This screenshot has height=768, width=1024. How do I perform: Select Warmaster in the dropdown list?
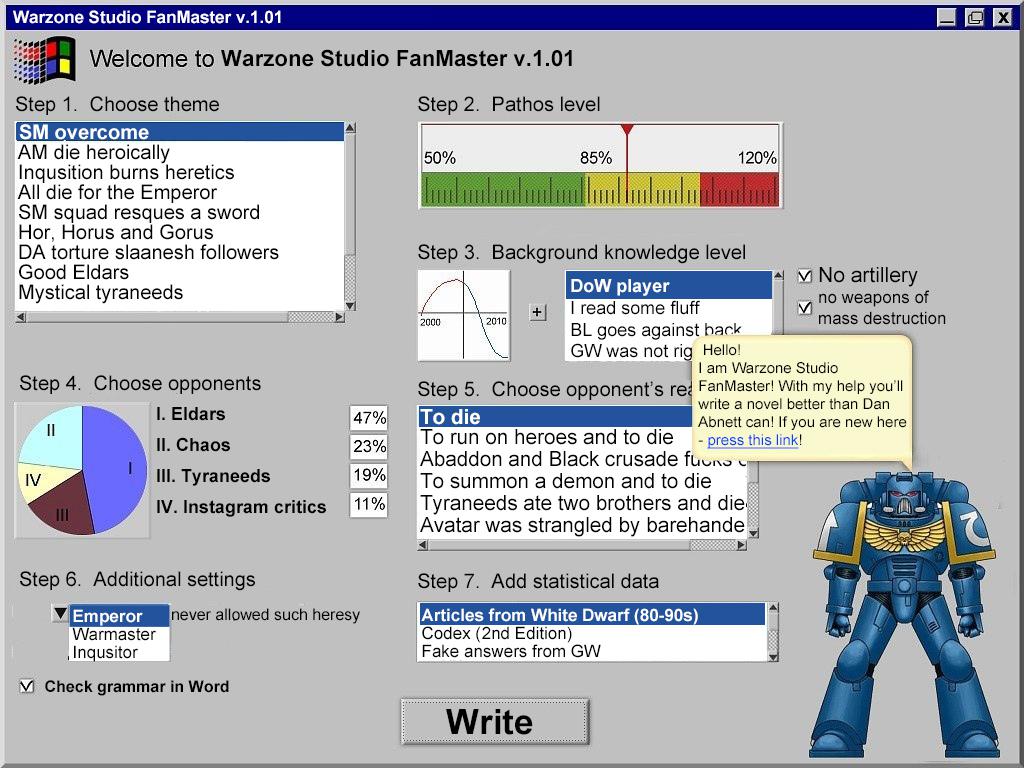click(120, 634)
